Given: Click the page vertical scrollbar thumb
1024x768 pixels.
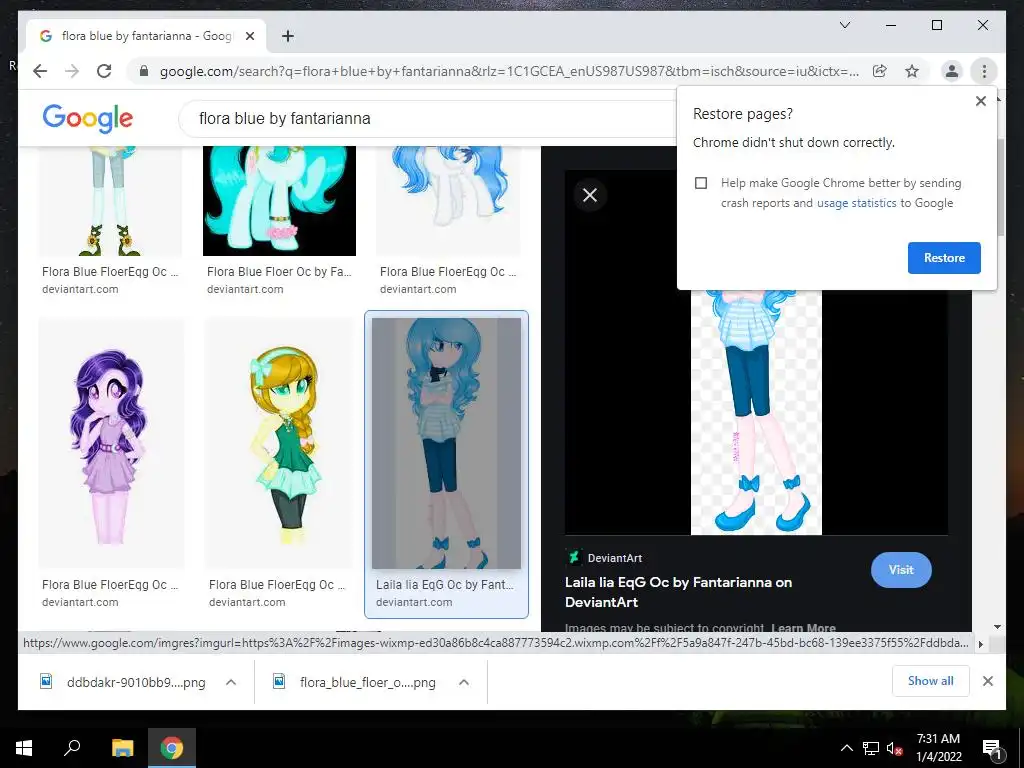Looking at the screenshot, I should click(1000, 186).
